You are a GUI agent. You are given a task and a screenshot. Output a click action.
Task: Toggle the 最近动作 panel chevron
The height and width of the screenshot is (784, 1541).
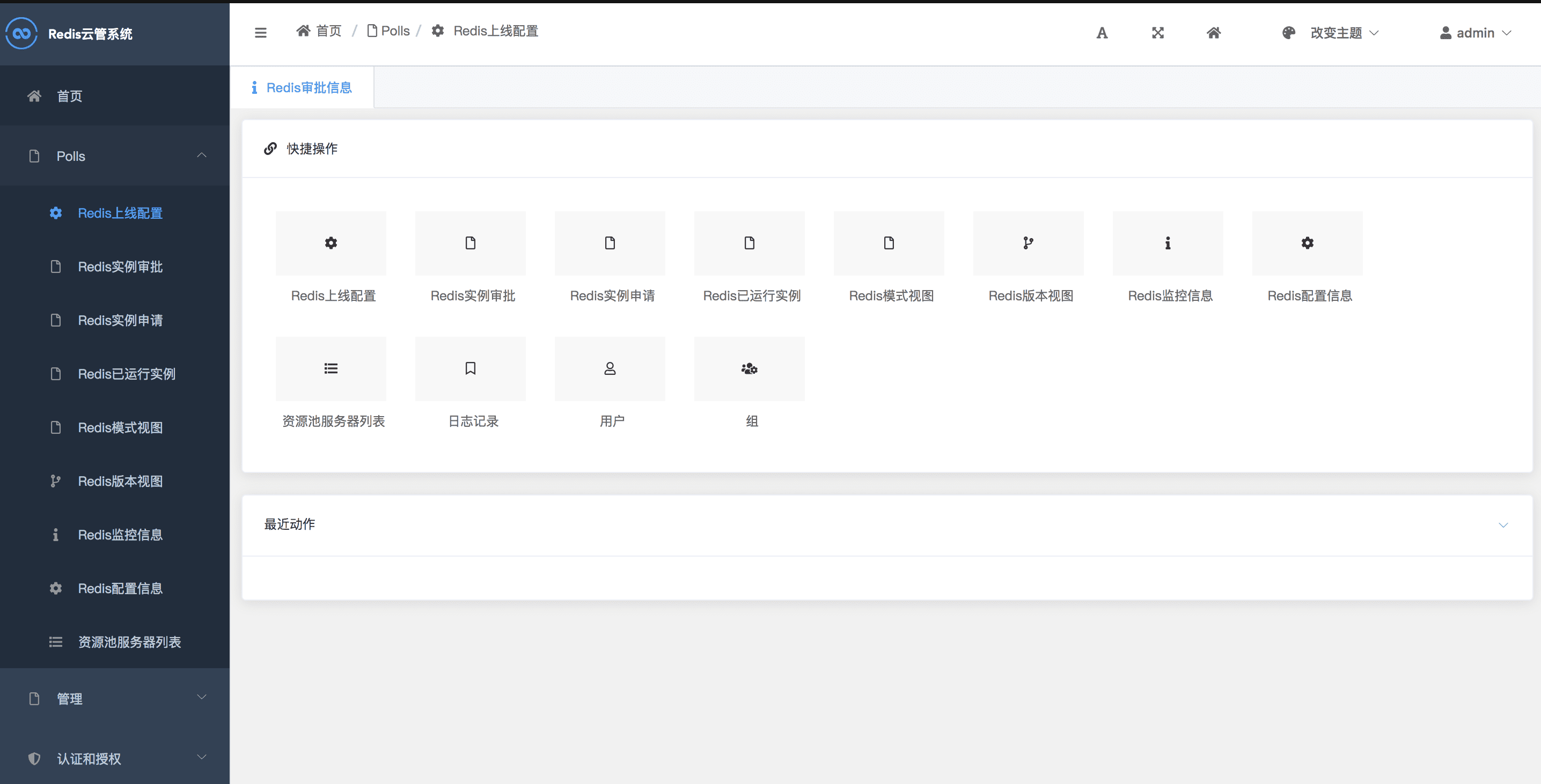1503,524
